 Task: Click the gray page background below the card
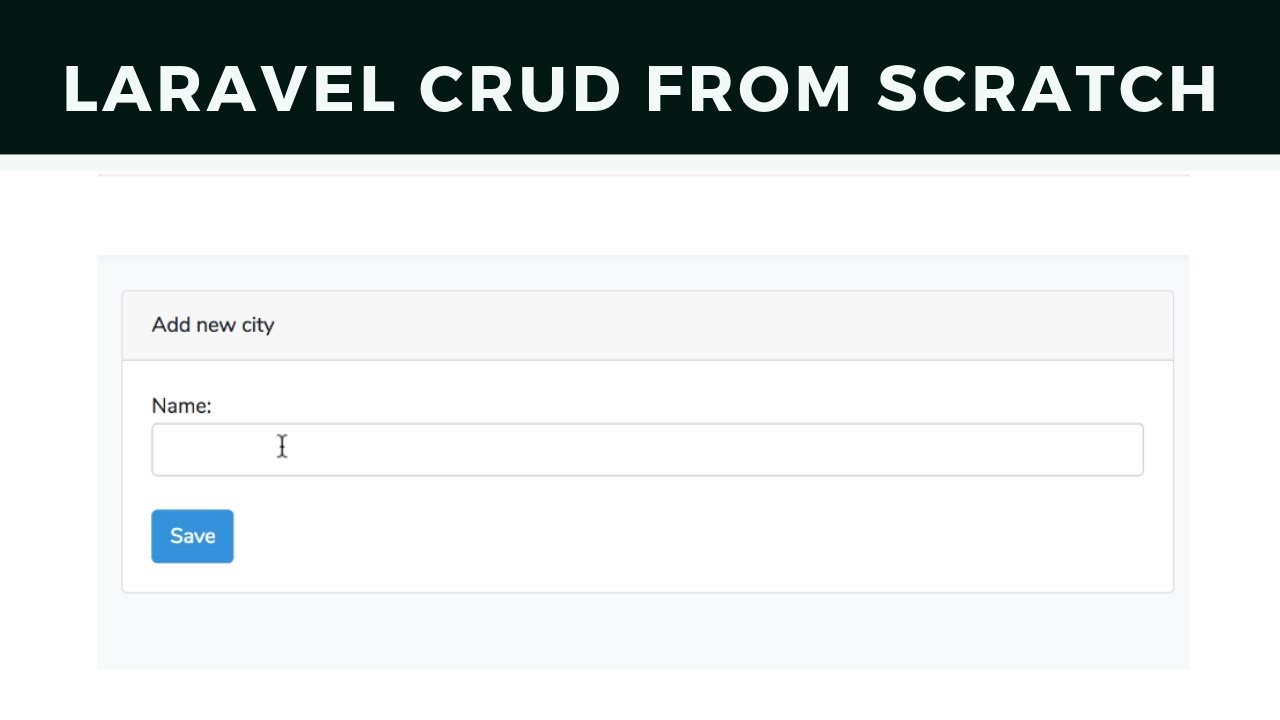point(640,632)
